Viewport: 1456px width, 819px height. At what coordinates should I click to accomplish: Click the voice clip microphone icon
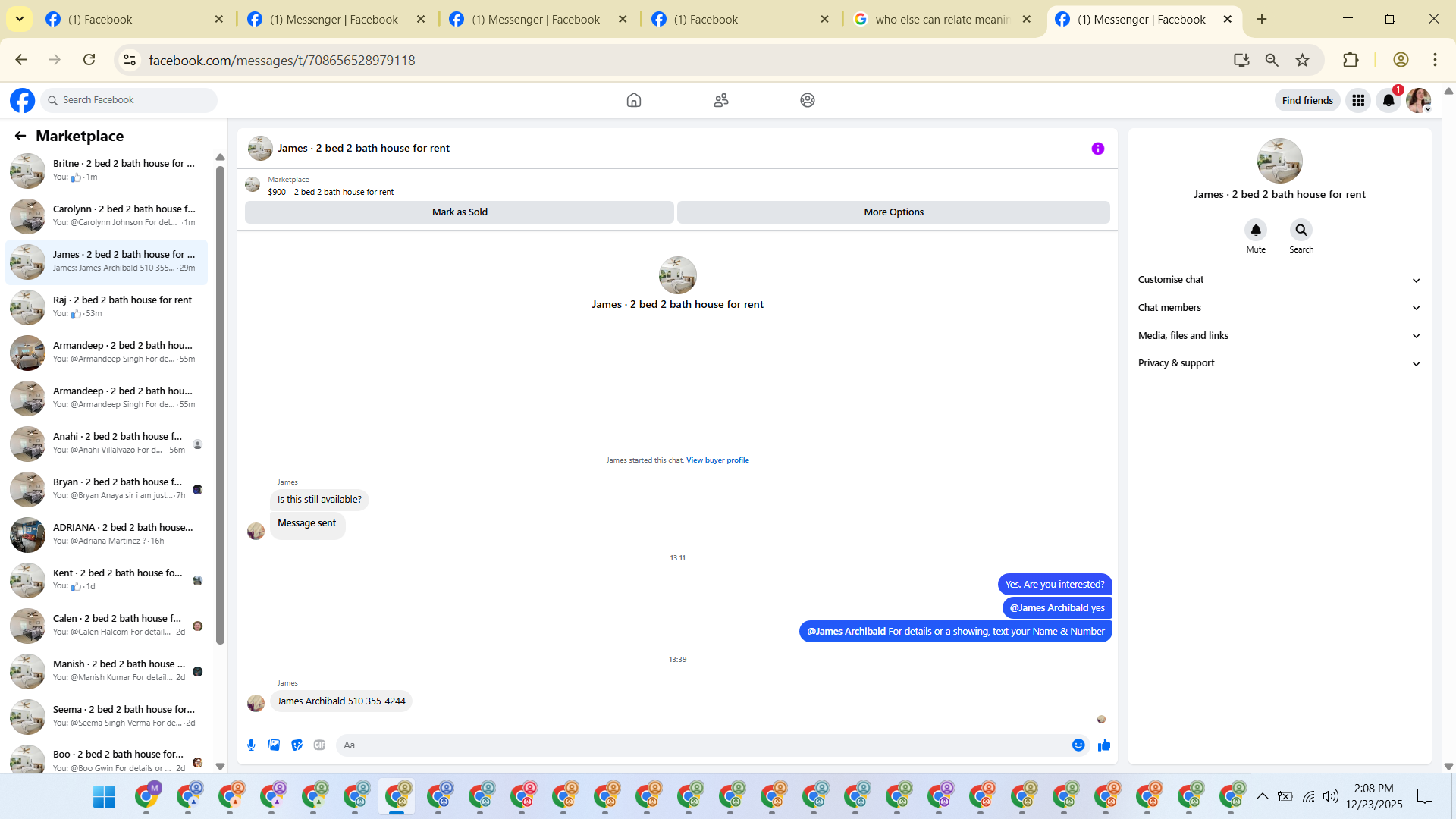251,745
